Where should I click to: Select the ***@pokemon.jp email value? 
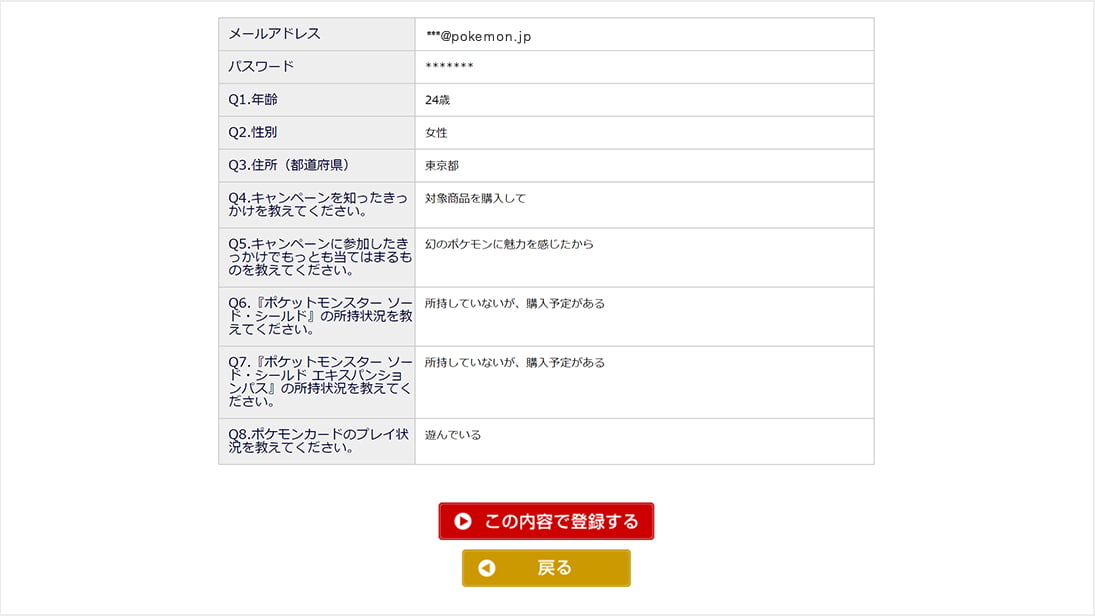coord(478,36)
